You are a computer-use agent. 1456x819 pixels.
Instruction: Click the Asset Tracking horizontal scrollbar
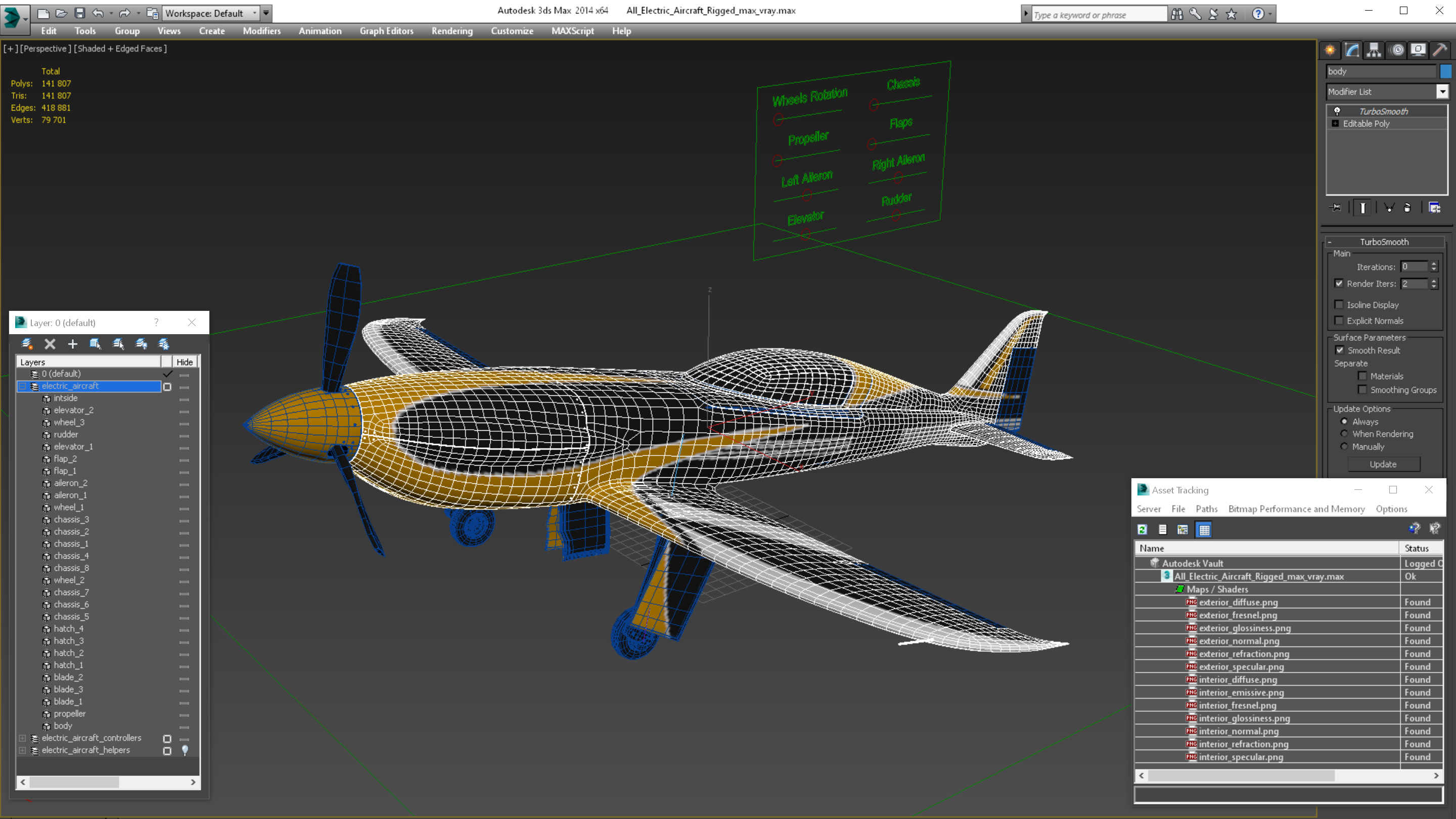click(1289, 776)
